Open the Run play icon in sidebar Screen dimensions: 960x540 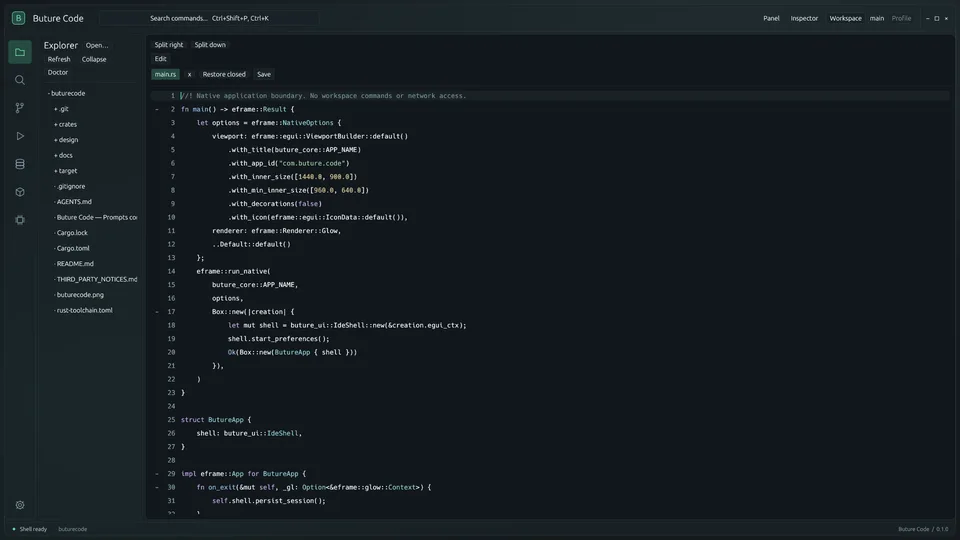coord(20,136)
